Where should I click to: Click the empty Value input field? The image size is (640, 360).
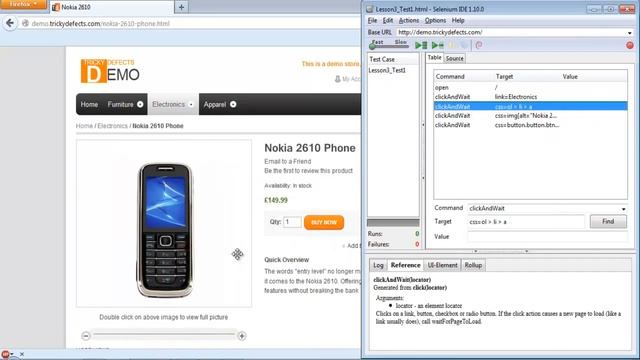[548, 237]
